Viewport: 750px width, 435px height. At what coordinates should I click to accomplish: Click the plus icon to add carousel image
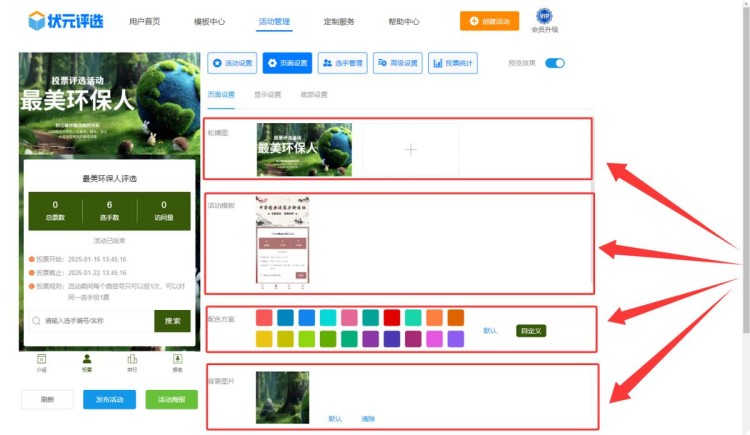pyautogui.click(x=410, y=150)
